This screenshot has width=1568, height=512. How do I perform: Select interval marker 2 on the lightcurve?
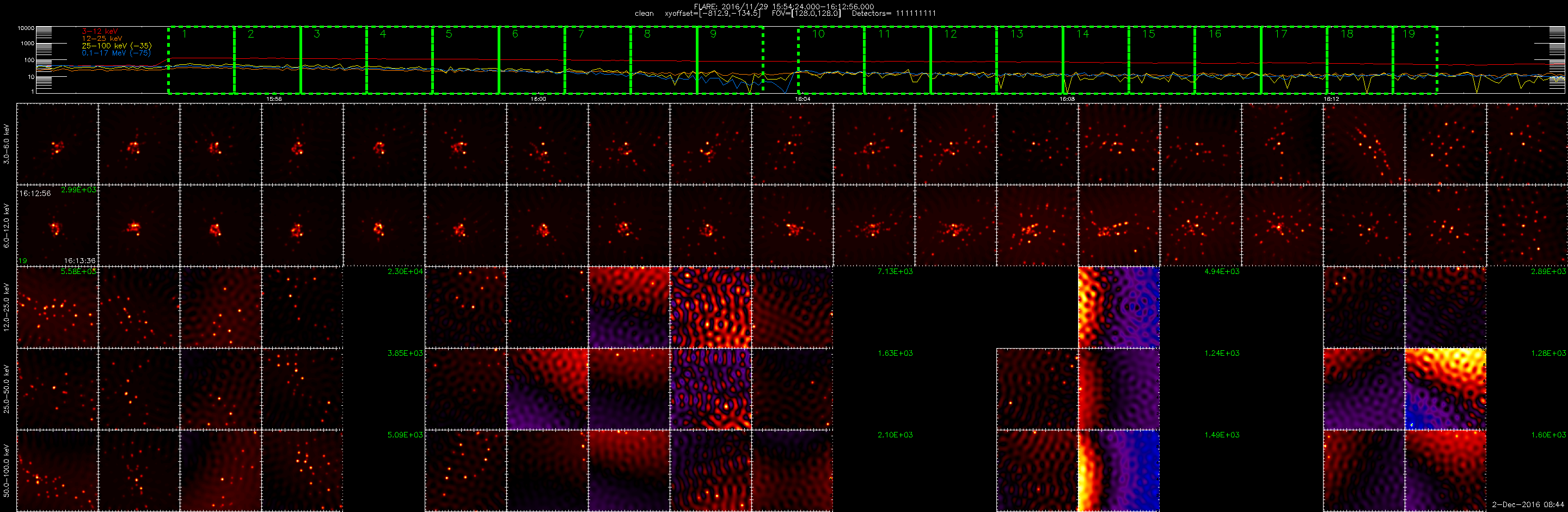coord(251,34)
